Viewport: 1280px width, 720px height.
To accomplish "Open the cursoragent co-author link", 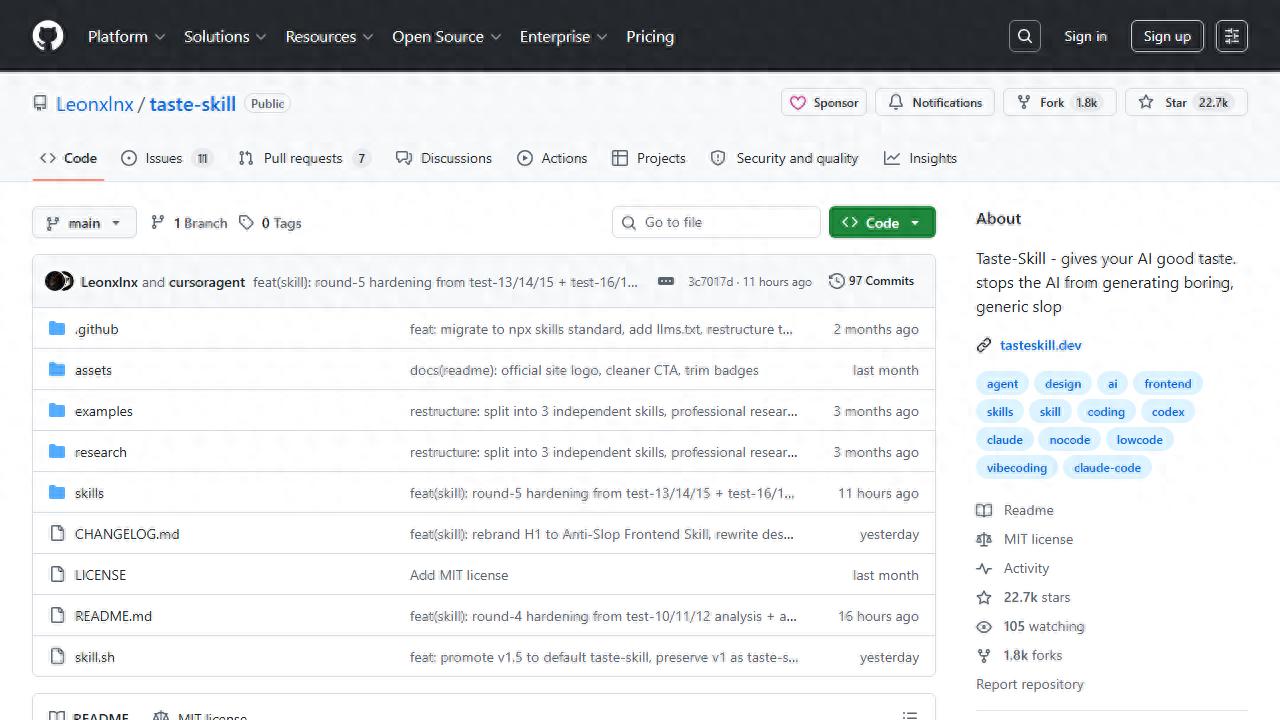I will (x=207, y=282).
